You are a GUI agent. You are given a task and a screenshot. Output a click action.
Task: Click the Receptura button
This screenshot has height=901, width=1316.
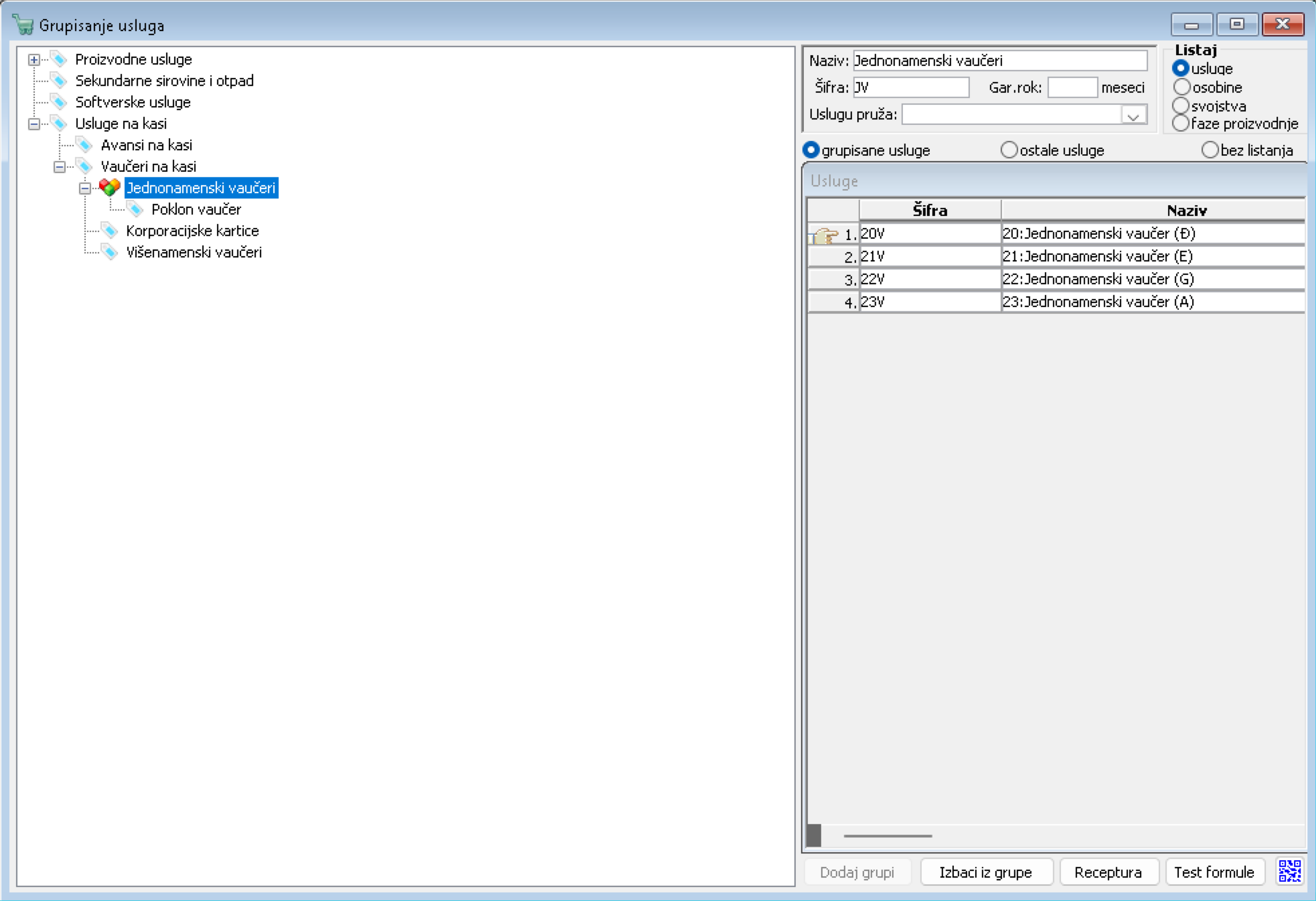point(1108,872)
